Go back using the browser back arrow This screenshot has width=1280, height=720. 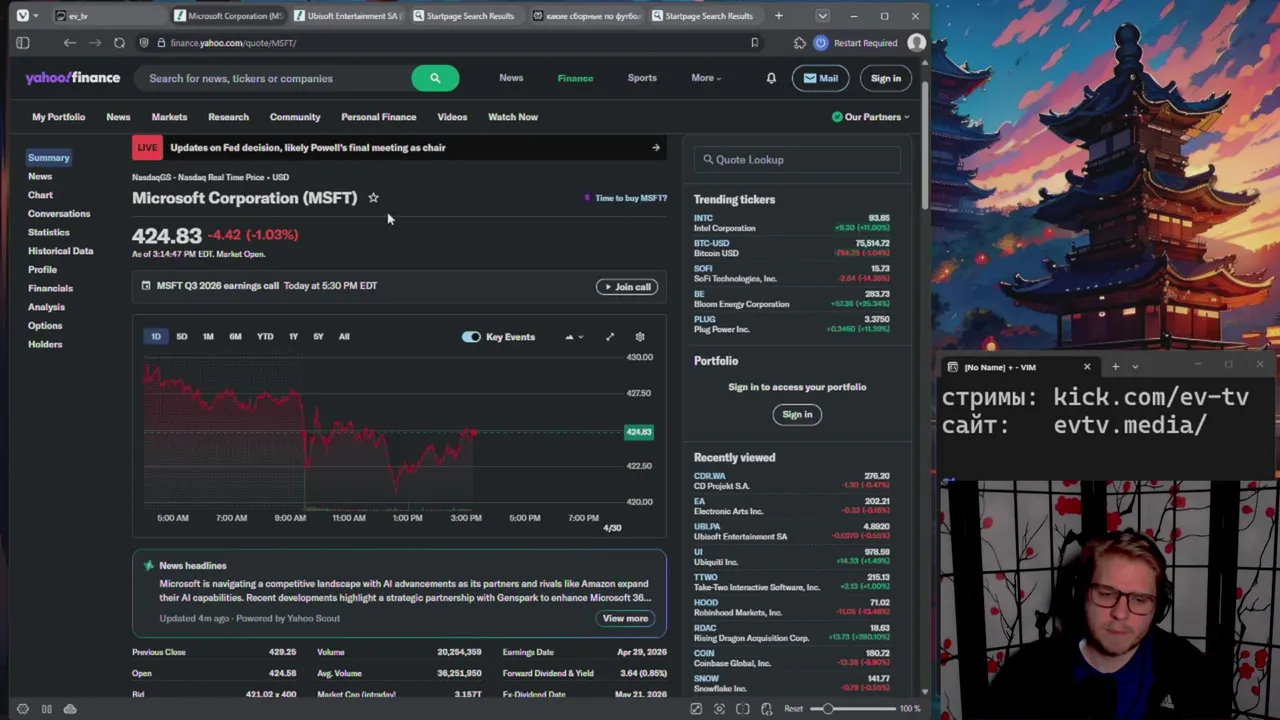click(x=69, y=43)
